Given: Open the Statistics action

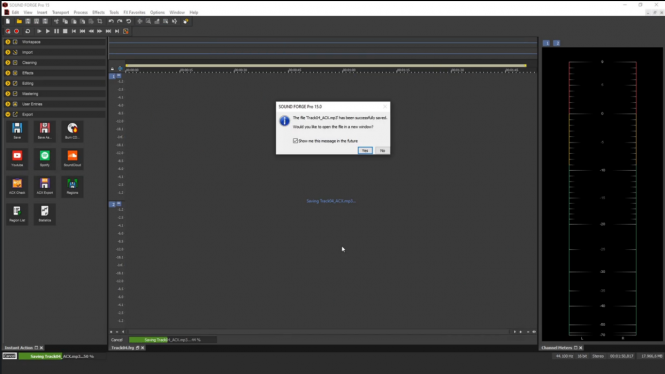Looking at the screenshot, I should (45, 214).
